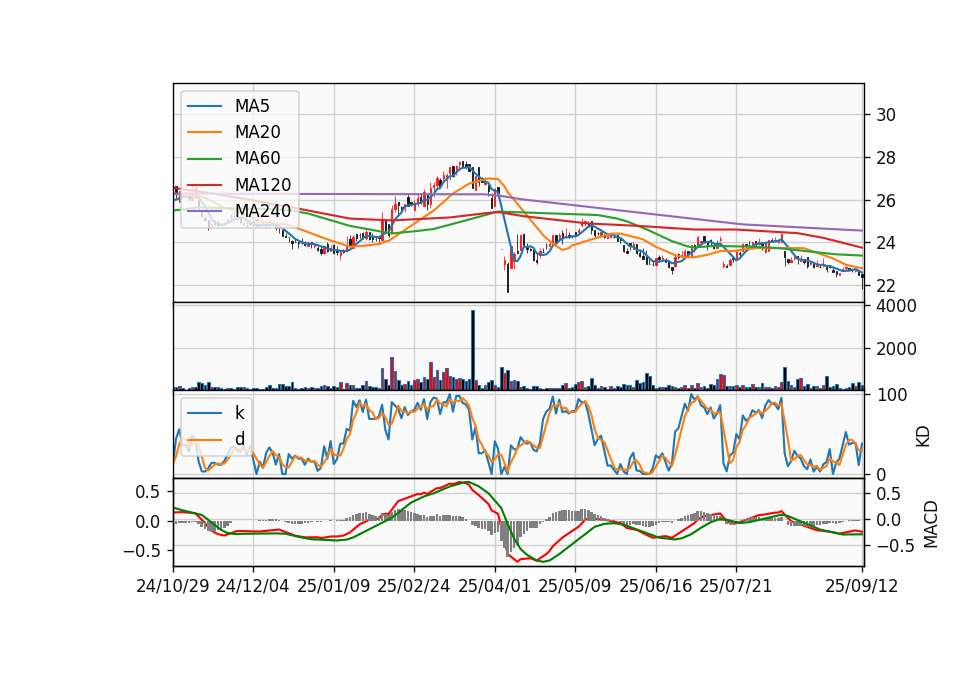The height and width of the screenshot is (690, 960).
Task: Click the tallest volume bar spike
Action: coord(473,350)
